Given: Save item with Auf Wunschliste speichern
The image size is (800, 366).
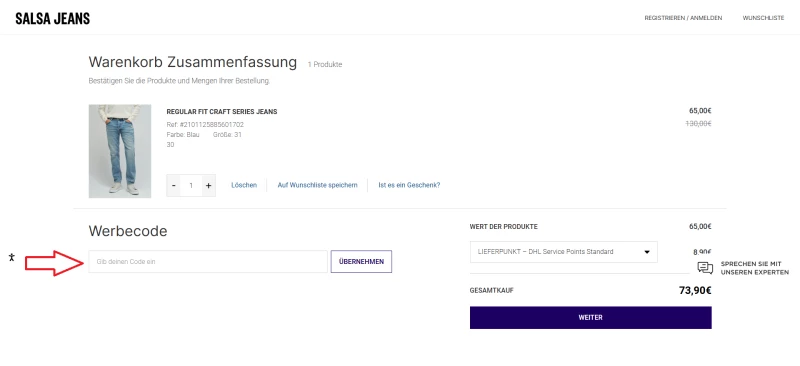Looking at the screenshot, I should 317,185.
